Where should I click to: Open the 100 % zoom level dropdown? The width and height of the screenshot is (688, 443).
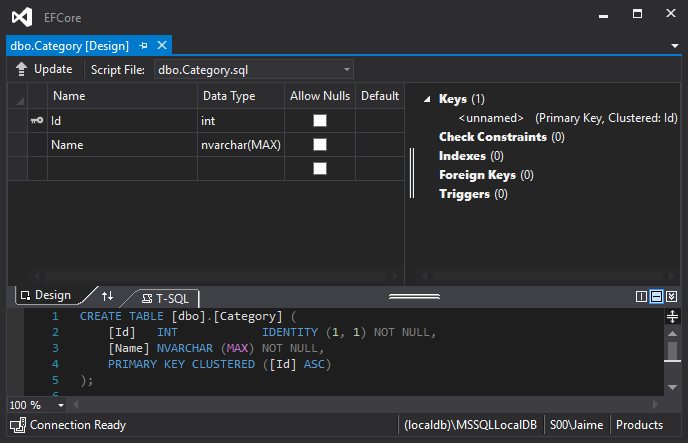pos(61,405)
